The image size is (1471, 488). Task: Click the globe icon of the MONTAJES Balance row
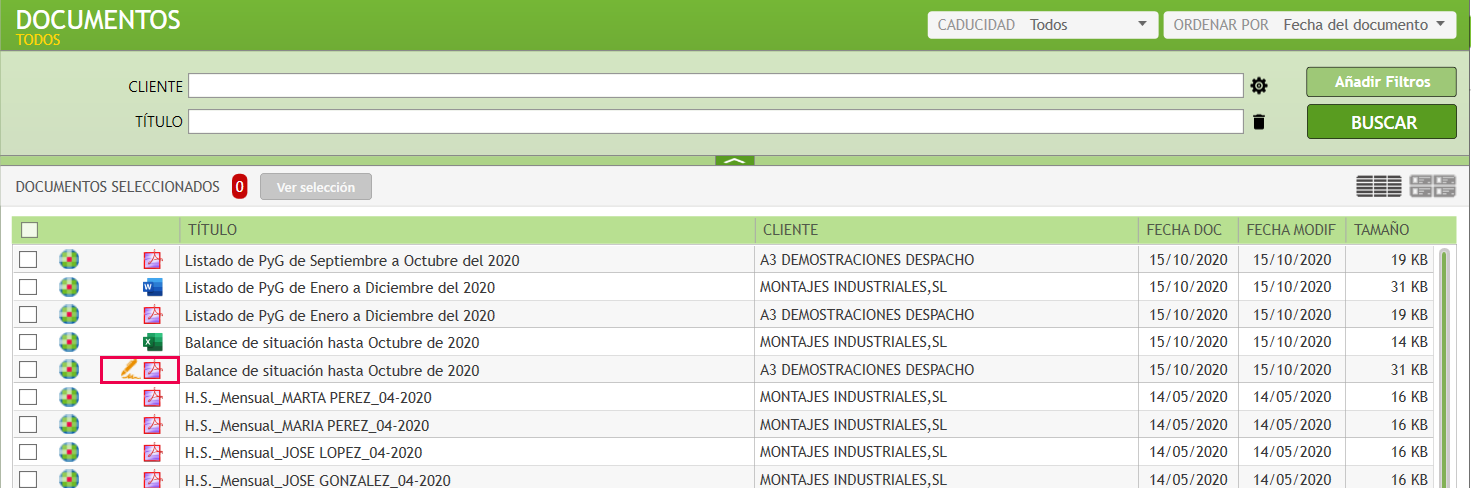pyautogui.click(x=69, y=342)
